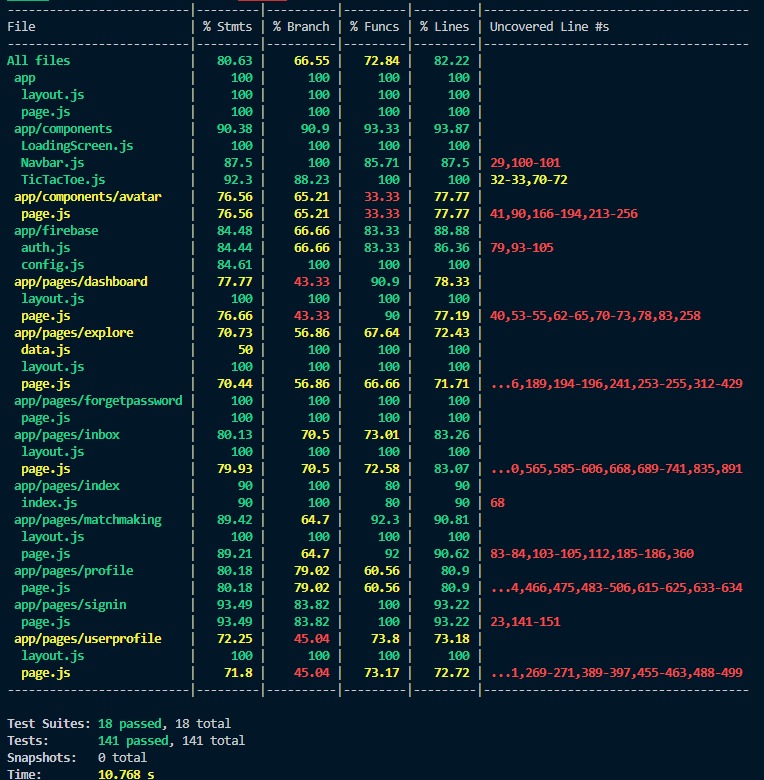Viewport: 764px width, 780px height.
Task: Click the "% Stmts" column header
Action: coord(227,27)
